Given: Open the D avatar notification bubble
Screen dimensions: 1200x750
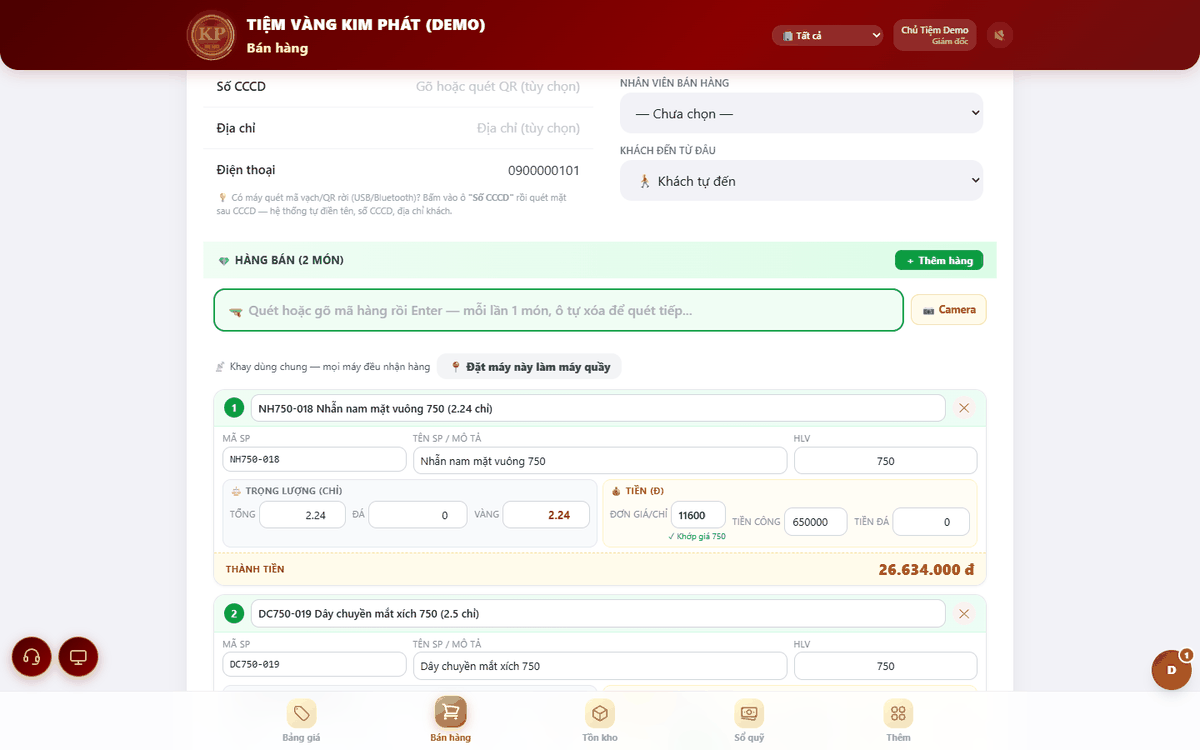Looking at the screenshot, I should tap(1171, 670).
